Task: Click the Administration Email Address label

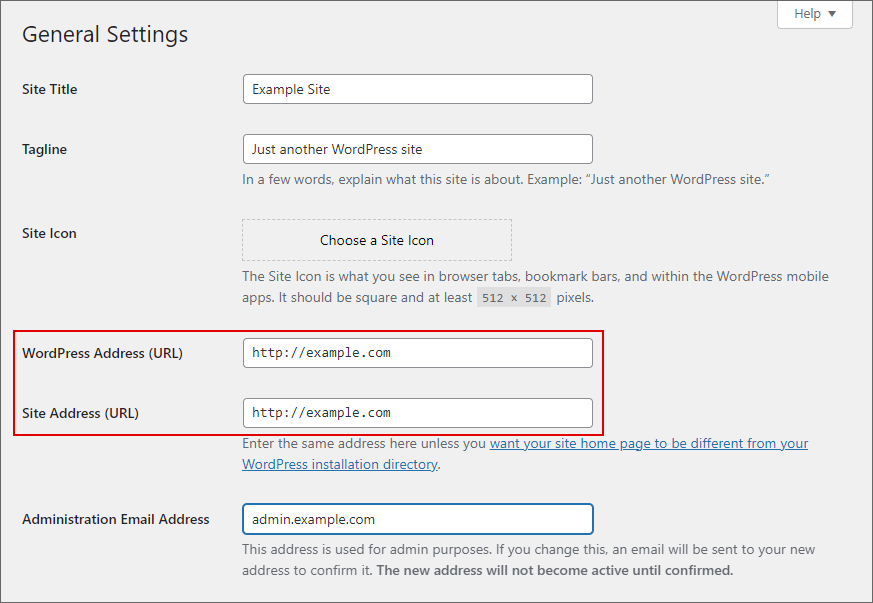Action: click(116, 519)
